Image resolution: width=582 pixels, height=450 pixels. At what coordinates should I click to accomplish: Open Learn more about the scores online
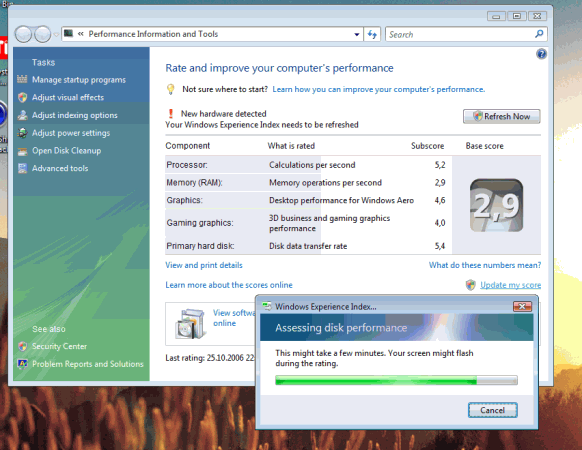[x=229, y=285]
